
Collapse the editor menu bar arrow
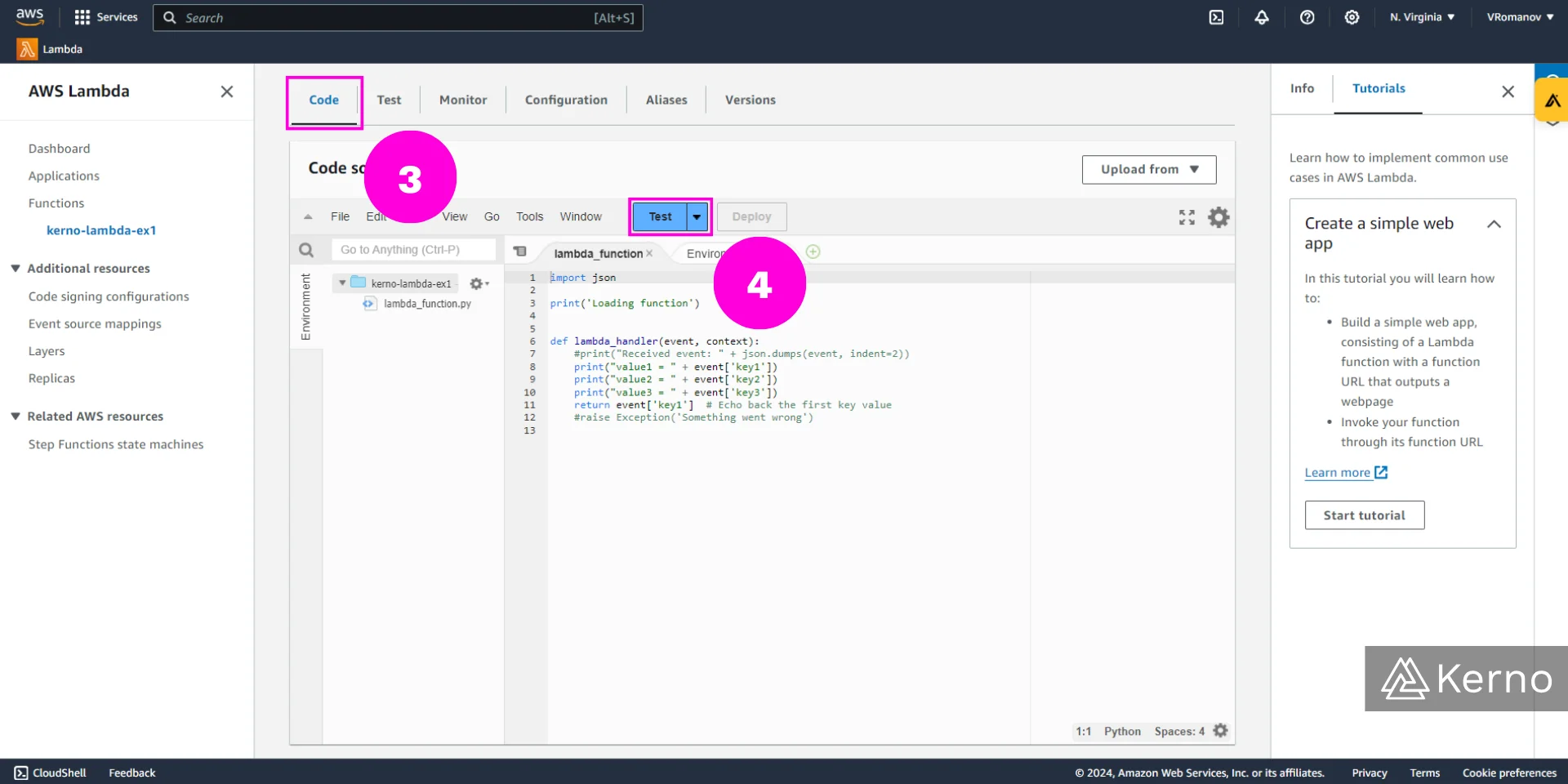pos(308,217)
